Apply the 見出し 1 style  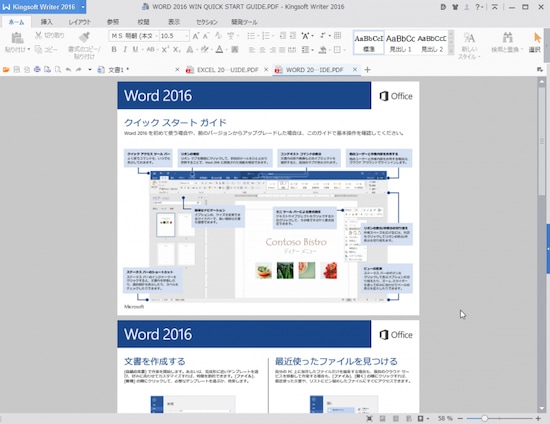[x=400, y=43]
